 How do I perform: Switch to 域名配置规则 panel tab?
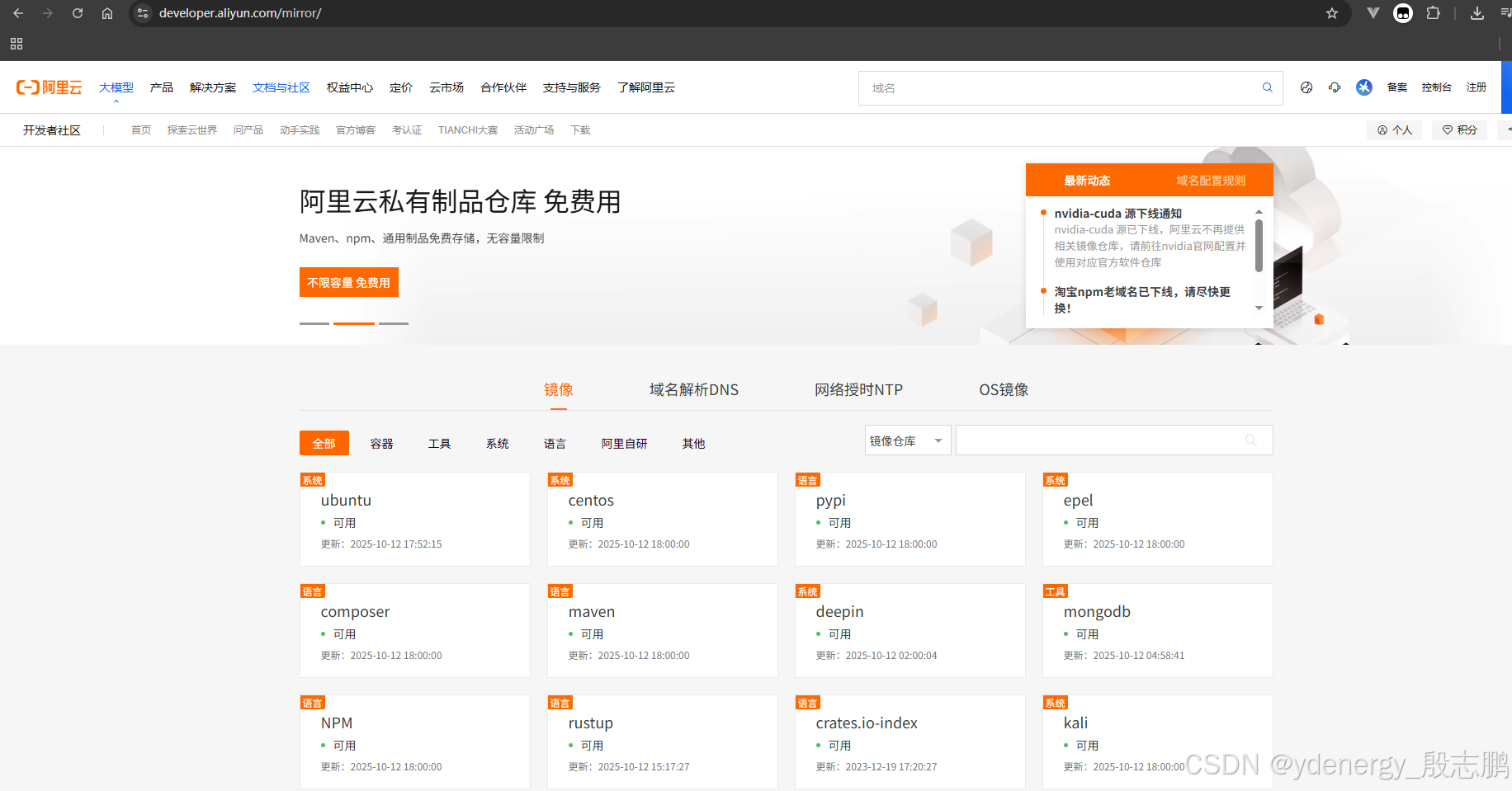[1212, 180]
